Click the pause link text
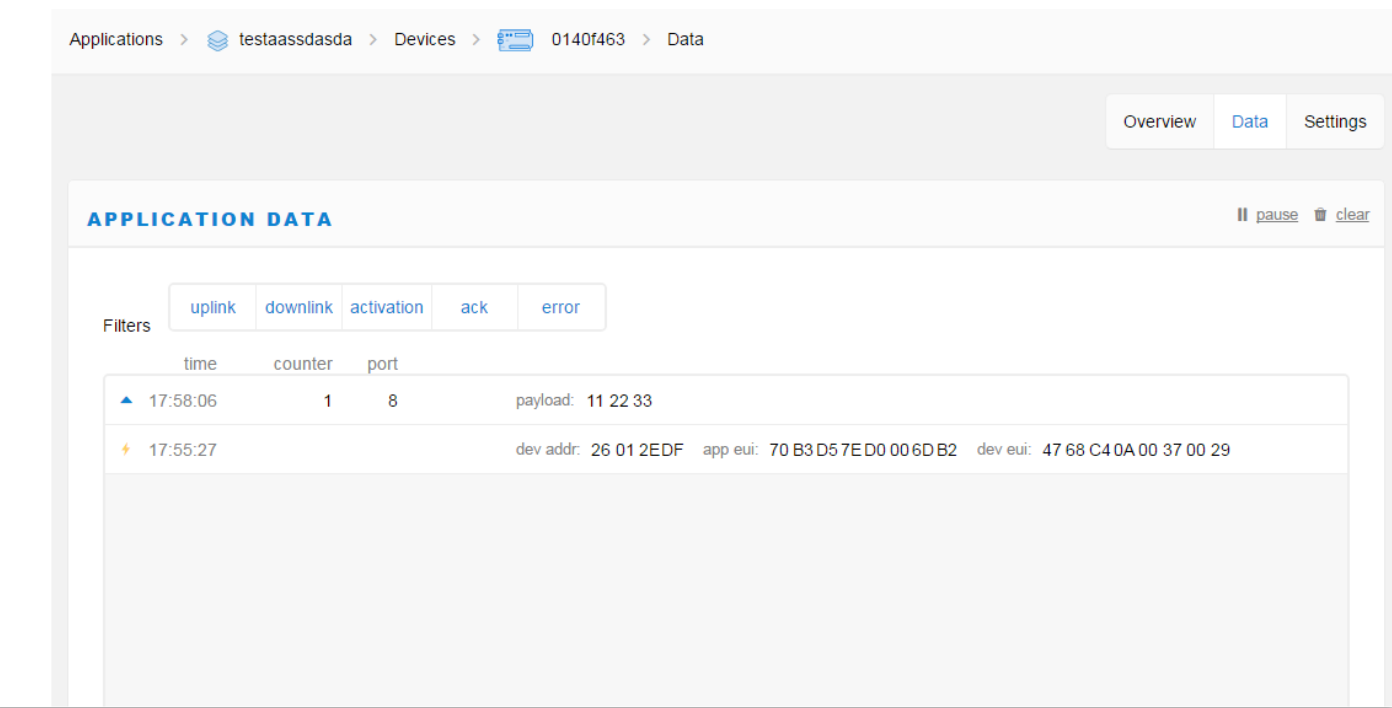Viewport: 1392px width, 708px height. tap(1277, 214)
